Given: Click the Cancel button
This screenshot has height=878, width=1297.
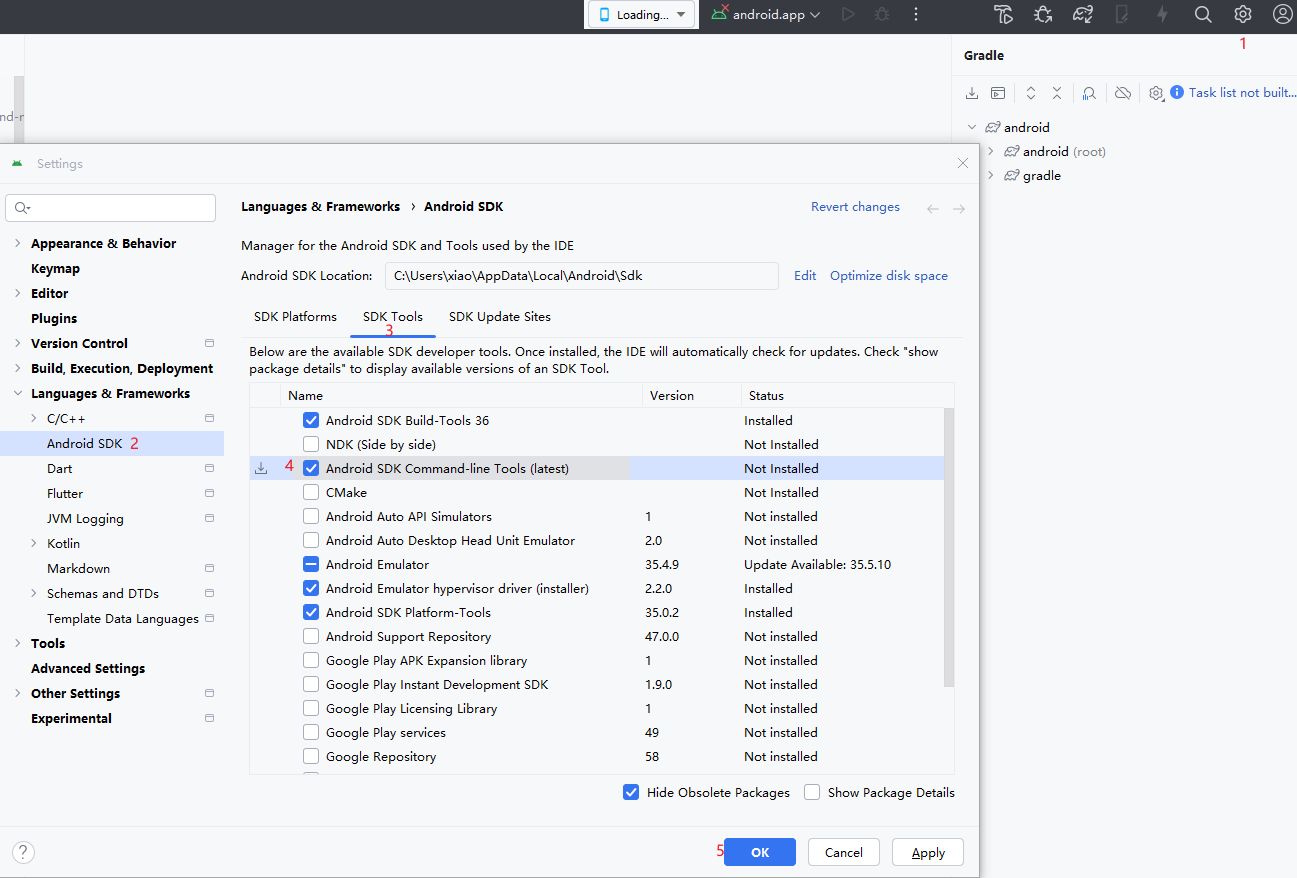Looking at the screenshot, I should pyautogui.click(x=843, y=852).
